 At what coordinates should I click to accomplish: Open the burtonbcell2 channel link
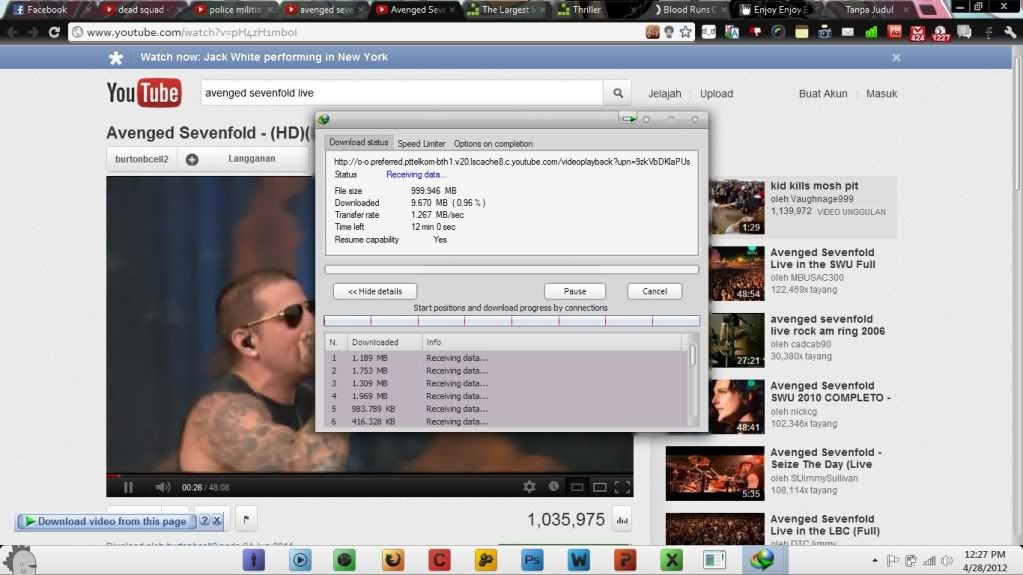[142, 159]
